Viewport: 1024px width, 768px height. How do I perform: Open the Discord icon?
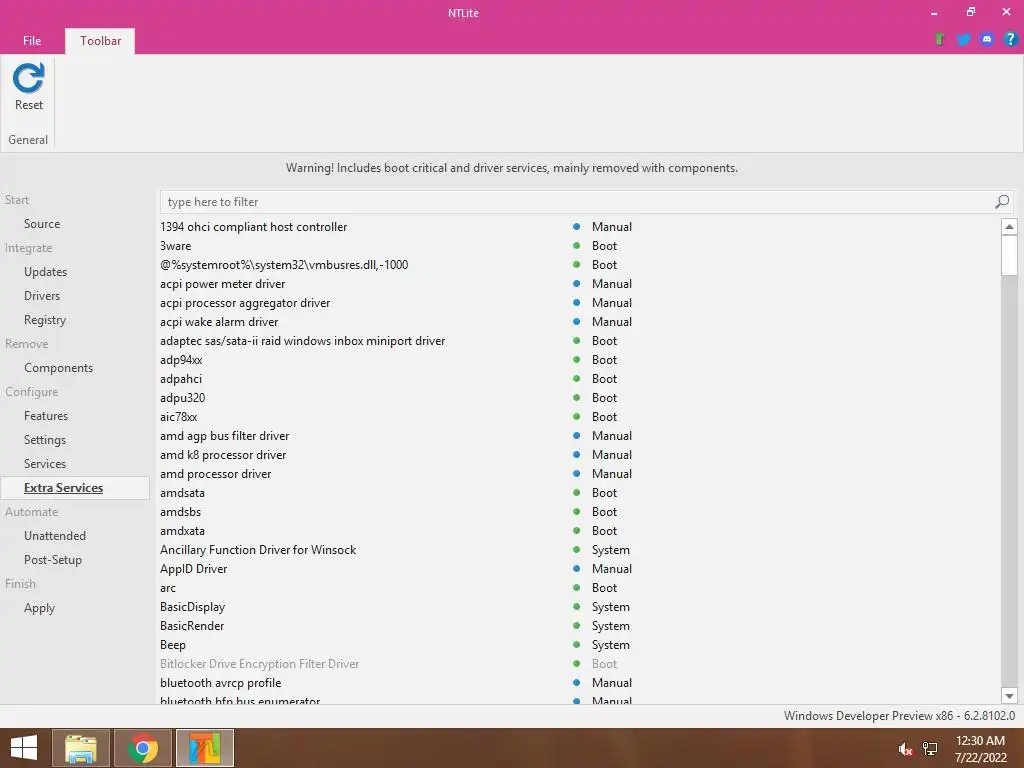tap(987, 39)
